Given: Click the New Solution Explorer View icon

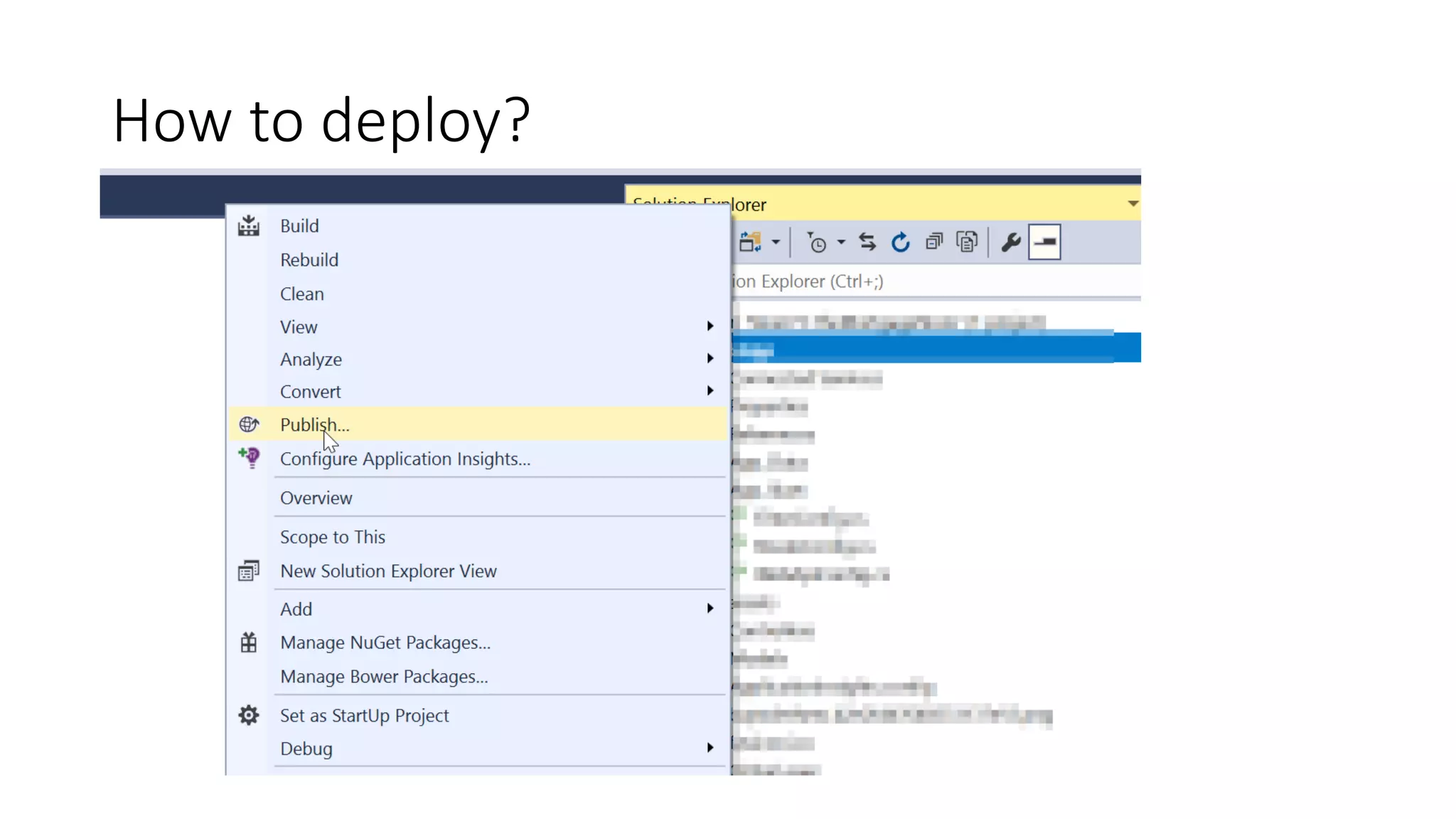Looking at the screenshot, I should point(248,571).
